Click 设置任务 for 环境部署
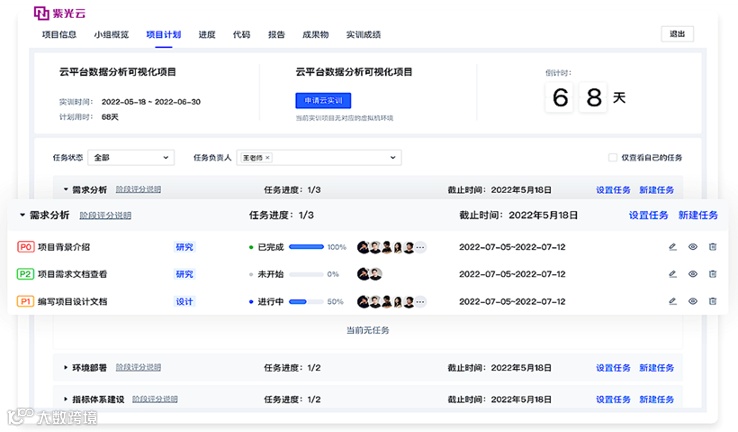738x432 pixels. pos(613,368)
